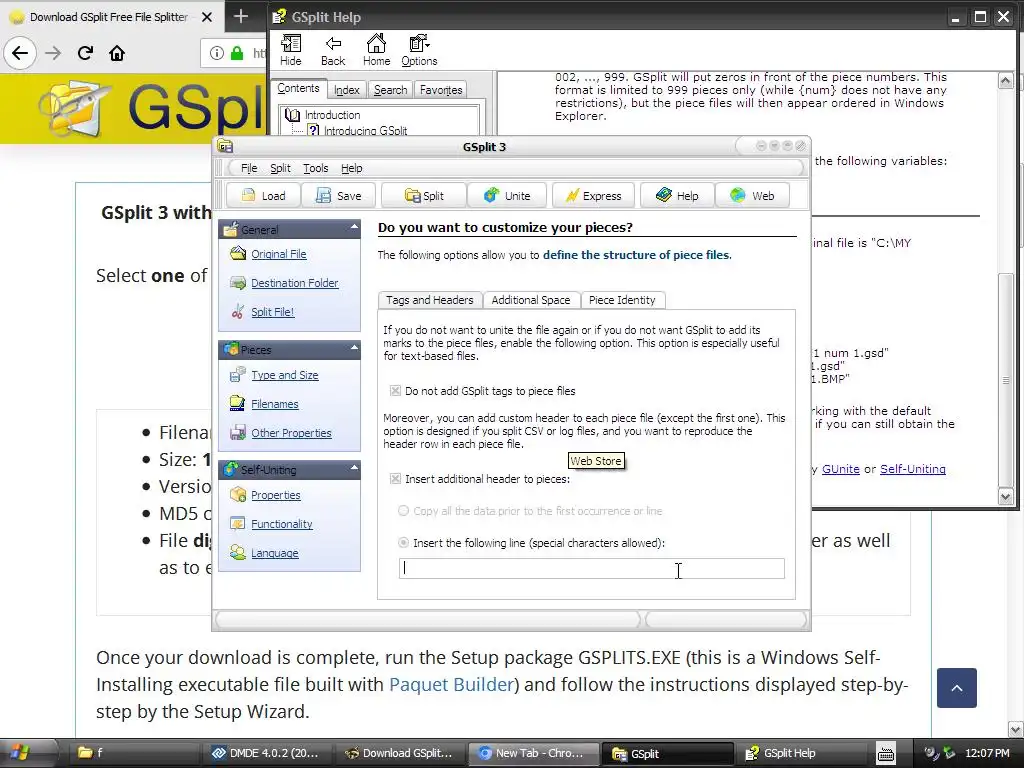Image resolution: width=1024 pixels, height=768 pixels.
Task: Click the Load toolbar button in GSplit
Action: coord(263,195)
